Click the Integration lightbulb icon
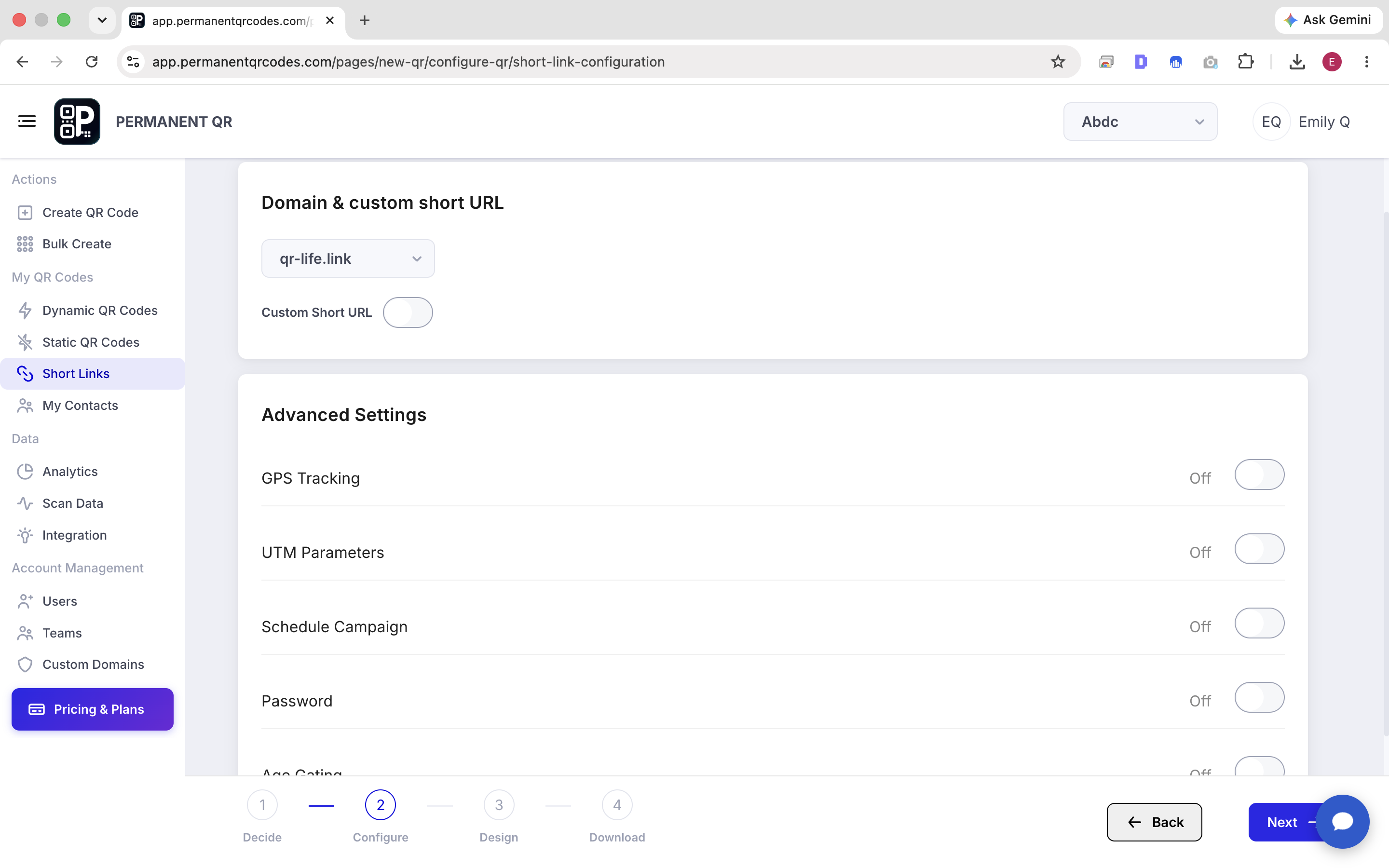The width and height of the screenshot is (1389, 868). coord(25,535)
